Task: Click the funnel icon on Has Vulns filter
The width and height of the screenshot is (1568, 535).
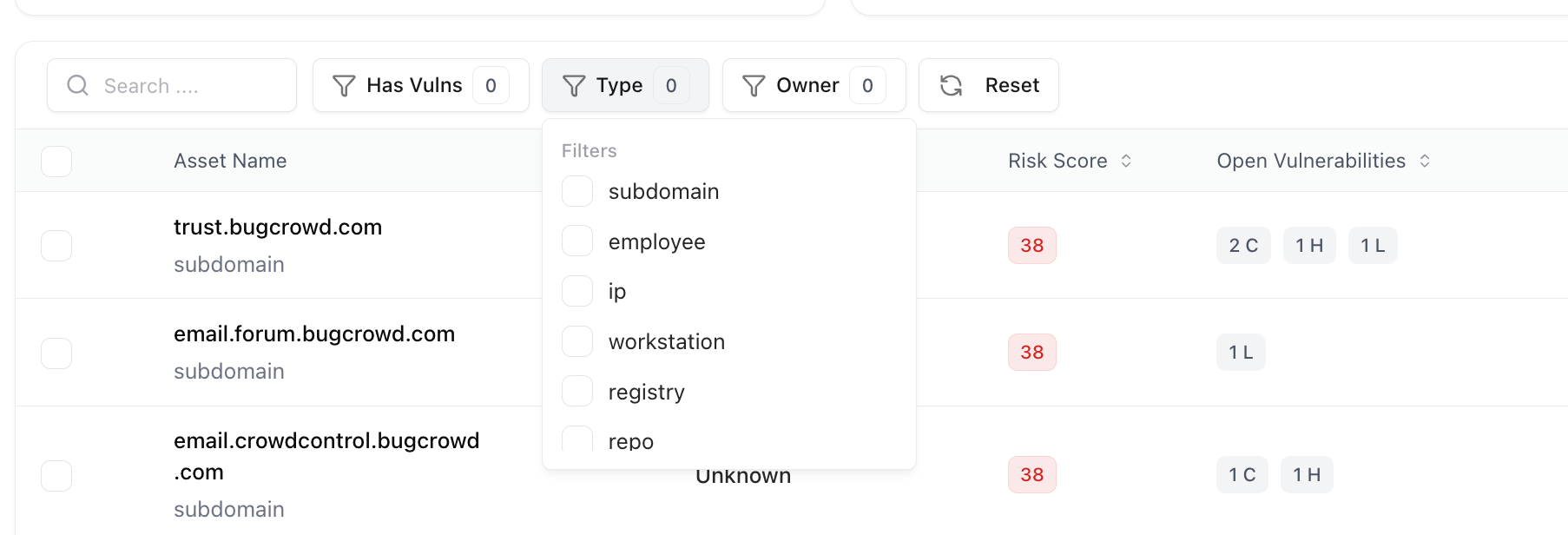Action: [345, 85]
